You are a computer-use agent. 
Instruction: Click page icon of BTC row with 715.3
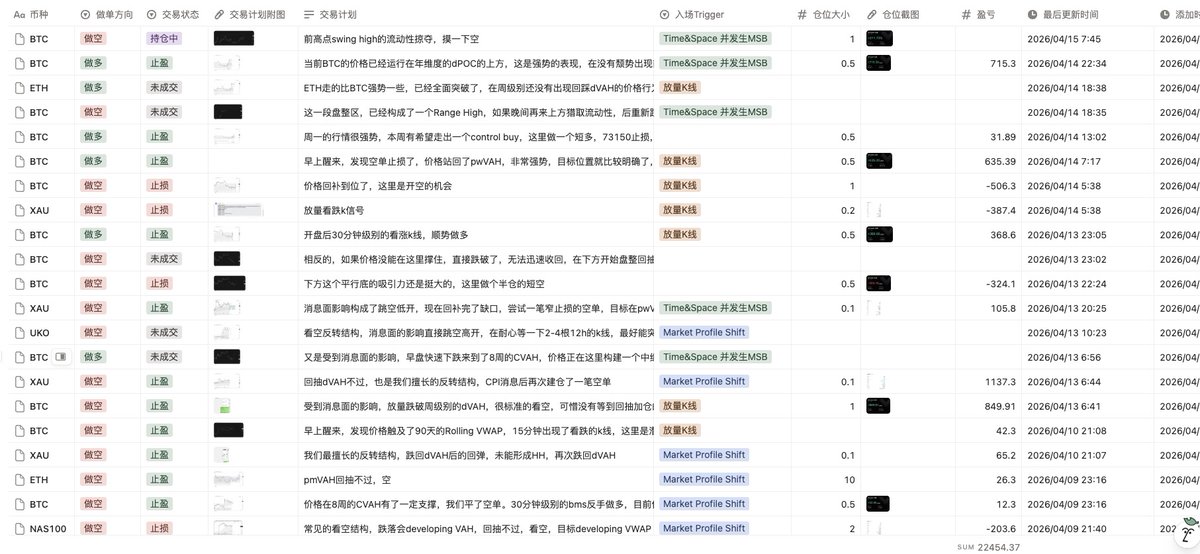19,64
